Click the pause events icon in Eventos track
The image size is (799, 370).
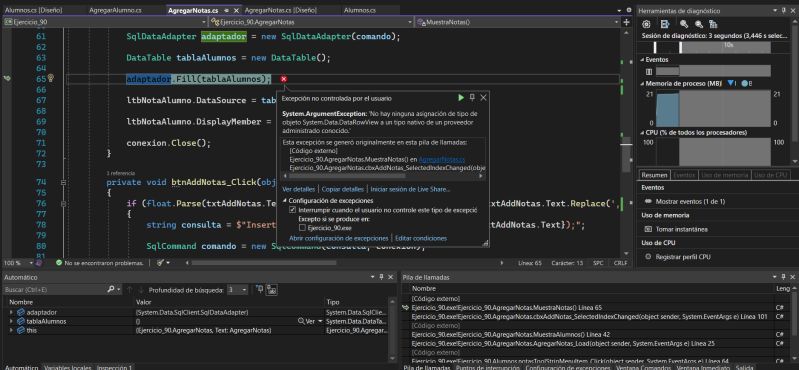click(649, 71)
